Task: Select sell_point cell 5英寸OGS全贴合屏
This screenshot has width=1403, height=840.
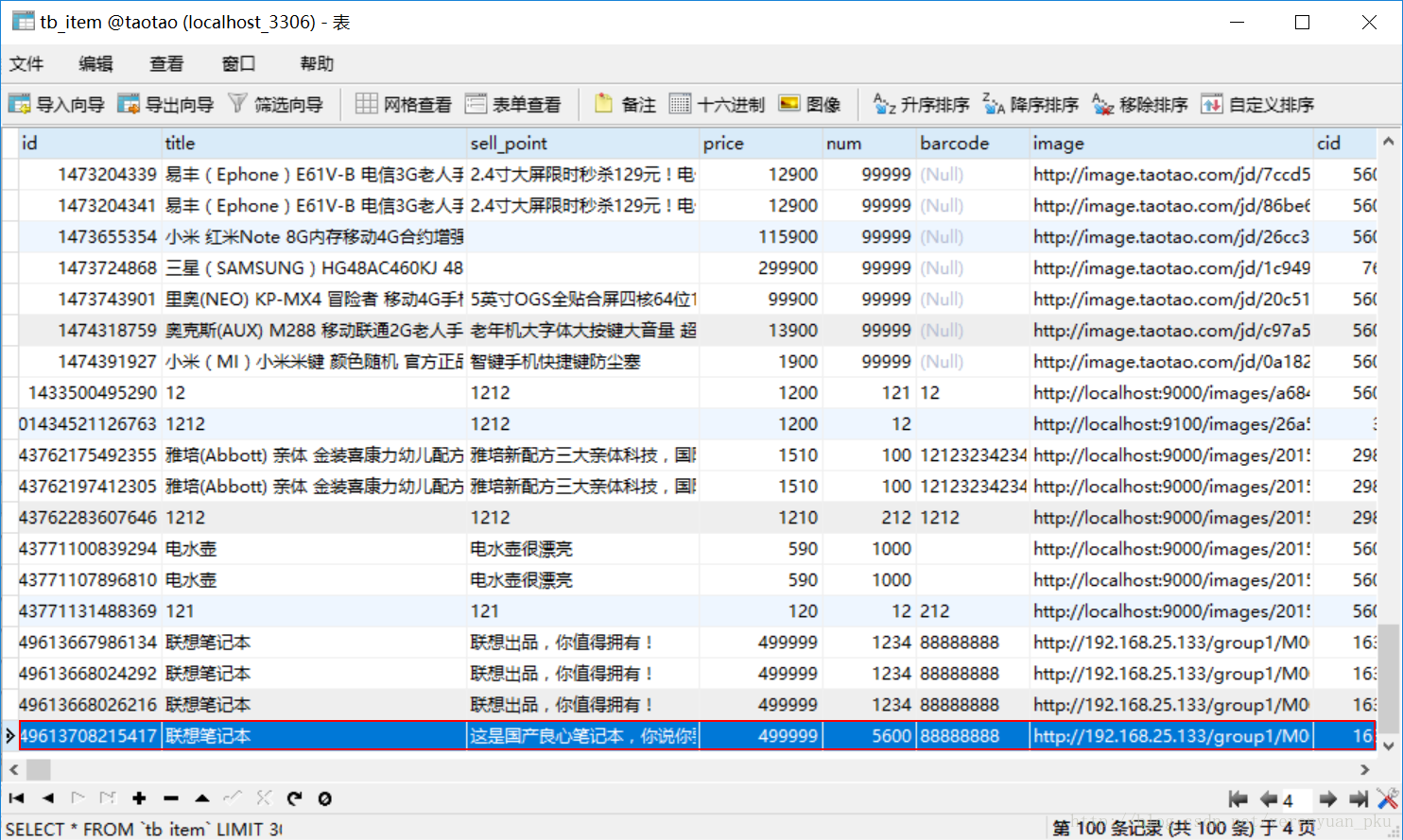Action: (583, 299)
